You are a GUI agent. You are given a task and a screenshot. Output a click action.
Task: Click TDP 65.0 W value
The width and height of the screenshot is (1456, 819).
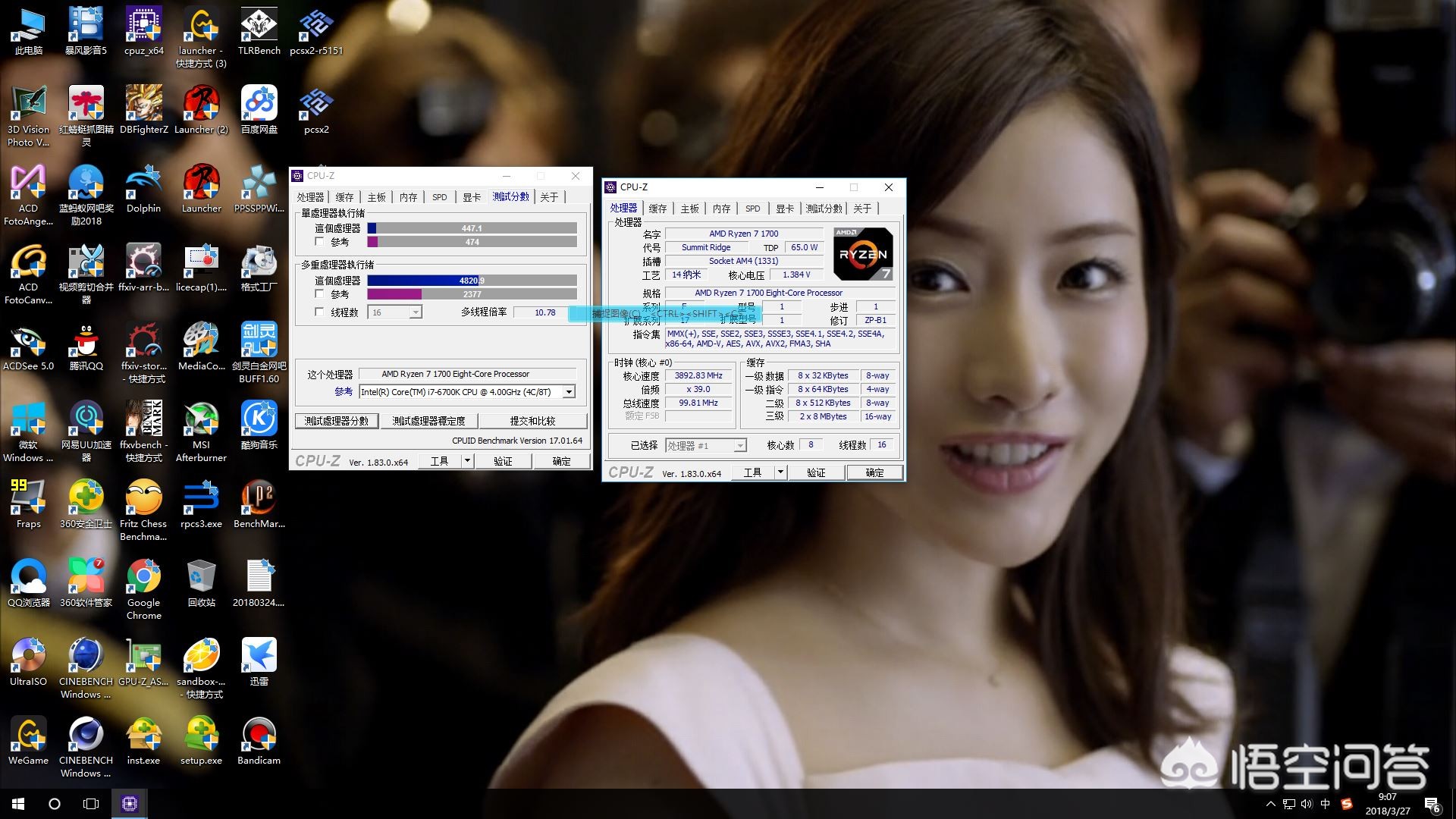click(x=804, y=247)
